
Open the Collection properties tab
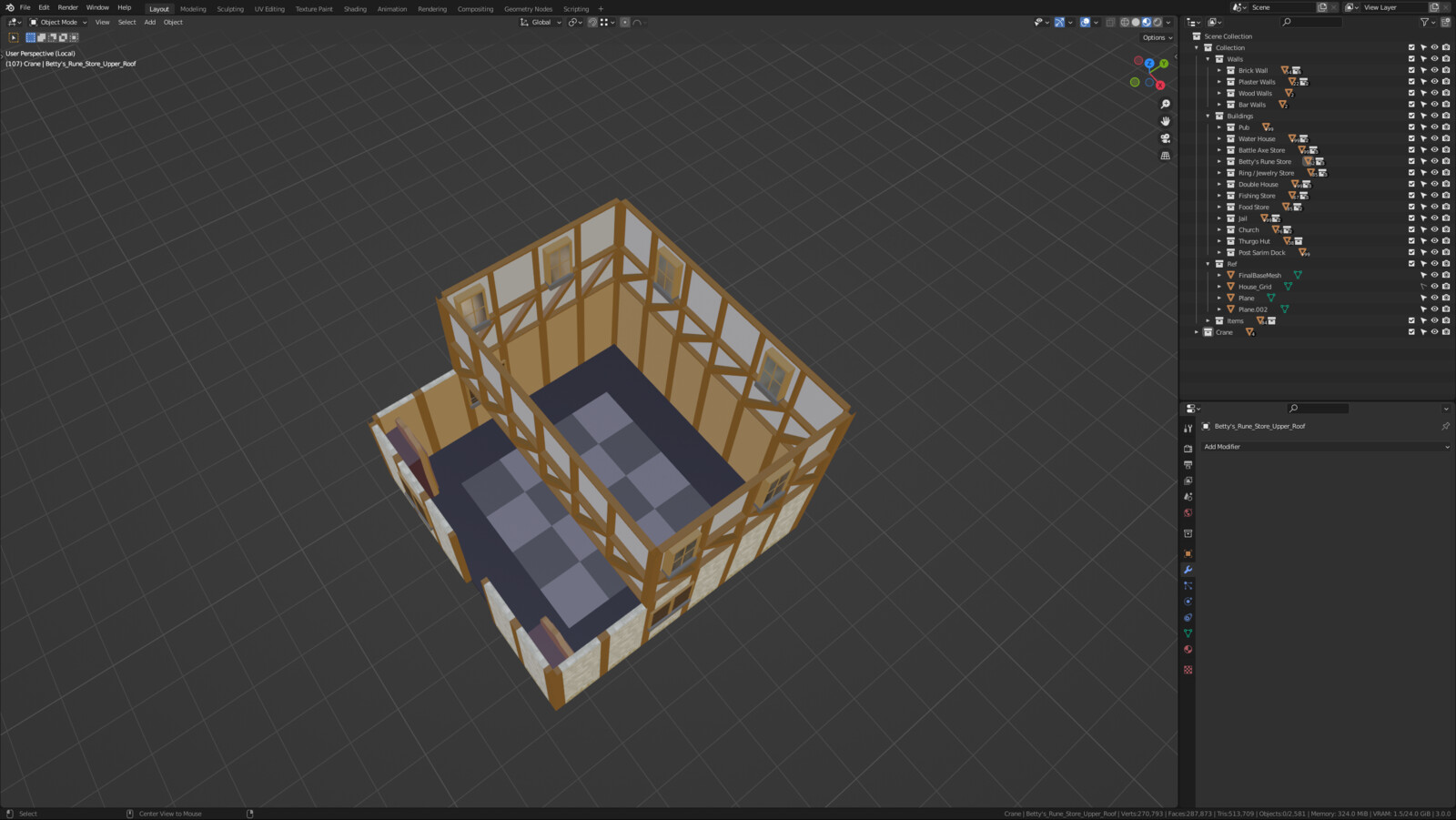coord(1188,533)
